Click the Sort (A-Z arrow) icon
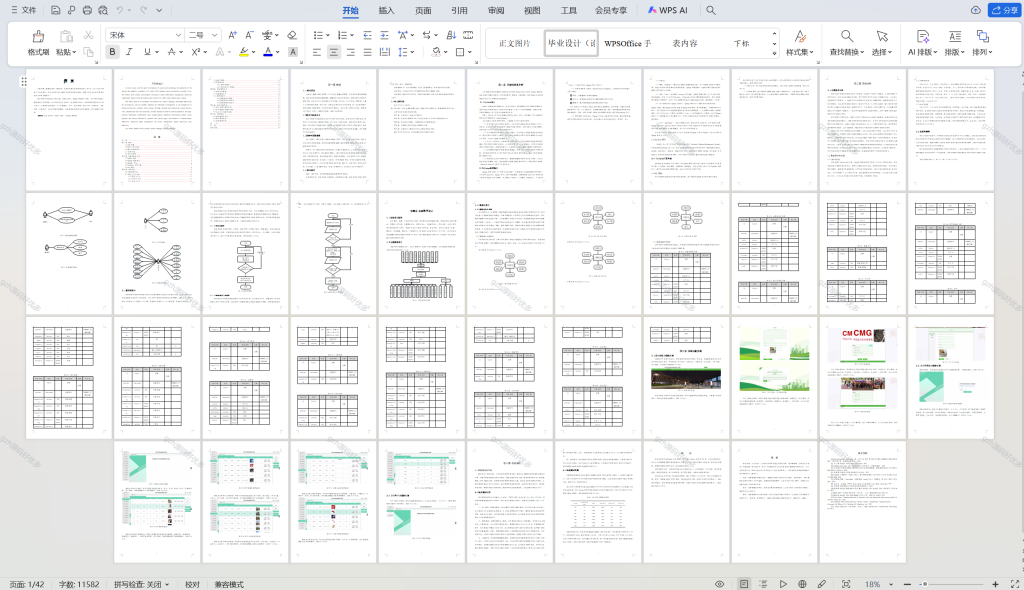 pyautogui.click(x=451, y=35)
